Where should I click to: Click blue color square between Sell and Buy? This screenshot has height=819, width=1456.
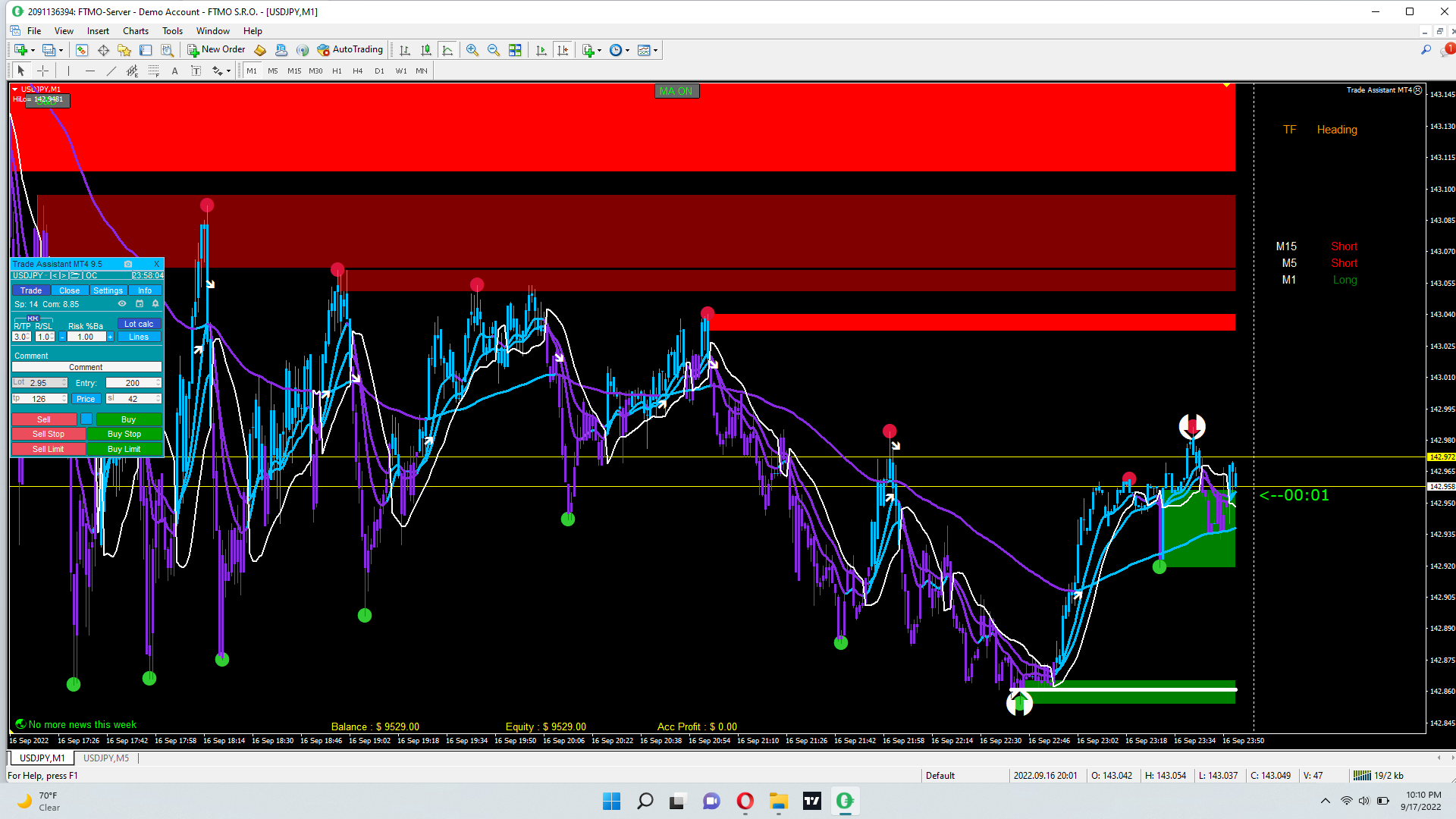click(86, 419)
